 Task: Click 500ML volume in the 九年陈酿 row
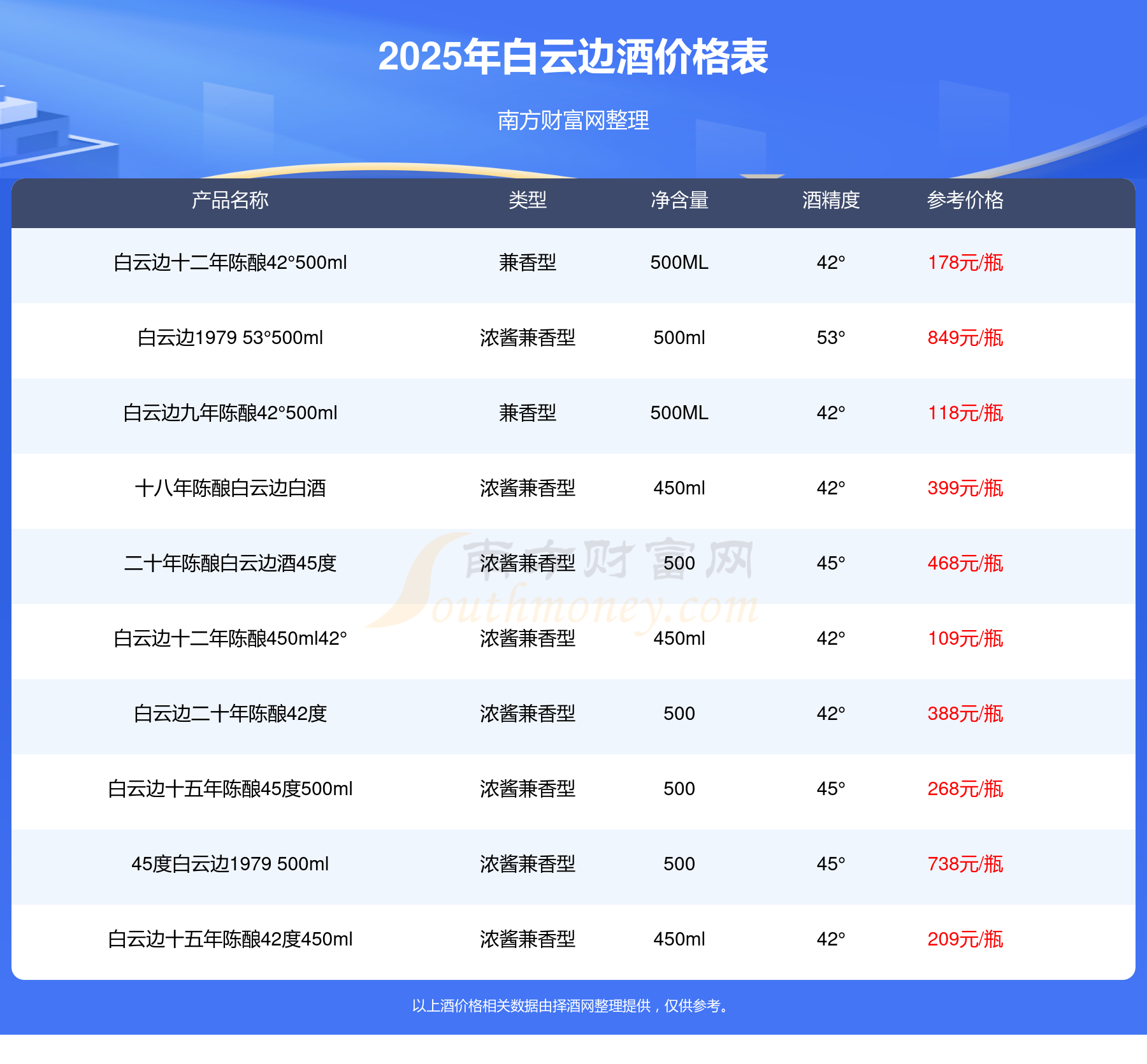pos(679,413)
